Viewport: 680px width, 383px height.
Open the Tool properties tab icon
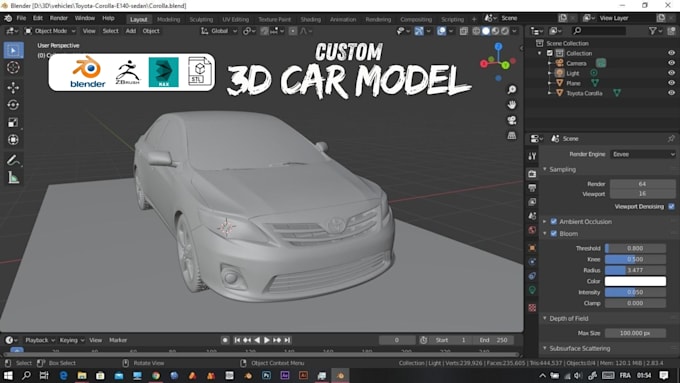tap(533, 156)
